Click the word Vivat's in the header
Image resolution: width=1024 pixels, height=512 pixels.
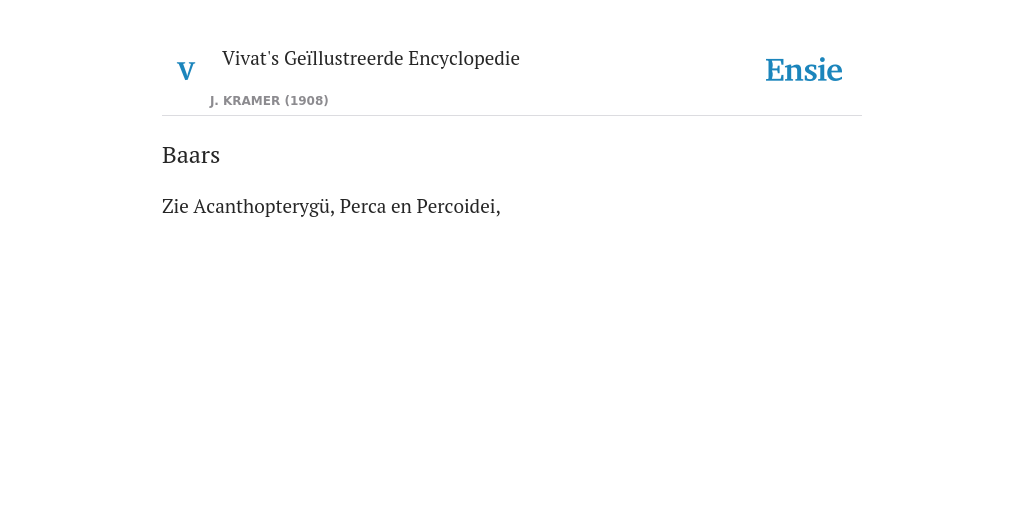point(251,58)
